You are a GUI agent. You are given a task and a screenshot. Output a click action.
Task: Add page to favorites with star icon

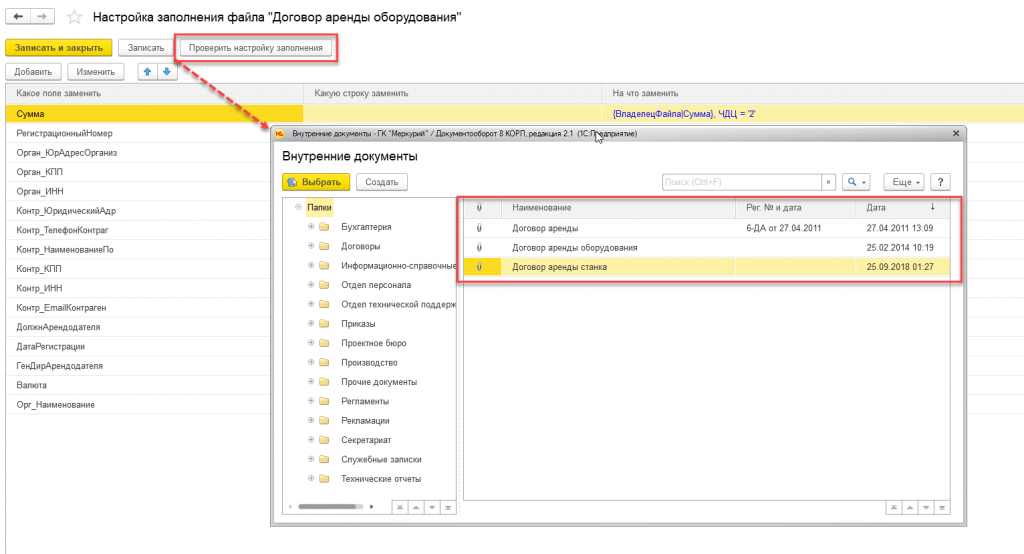coord(74,17)
